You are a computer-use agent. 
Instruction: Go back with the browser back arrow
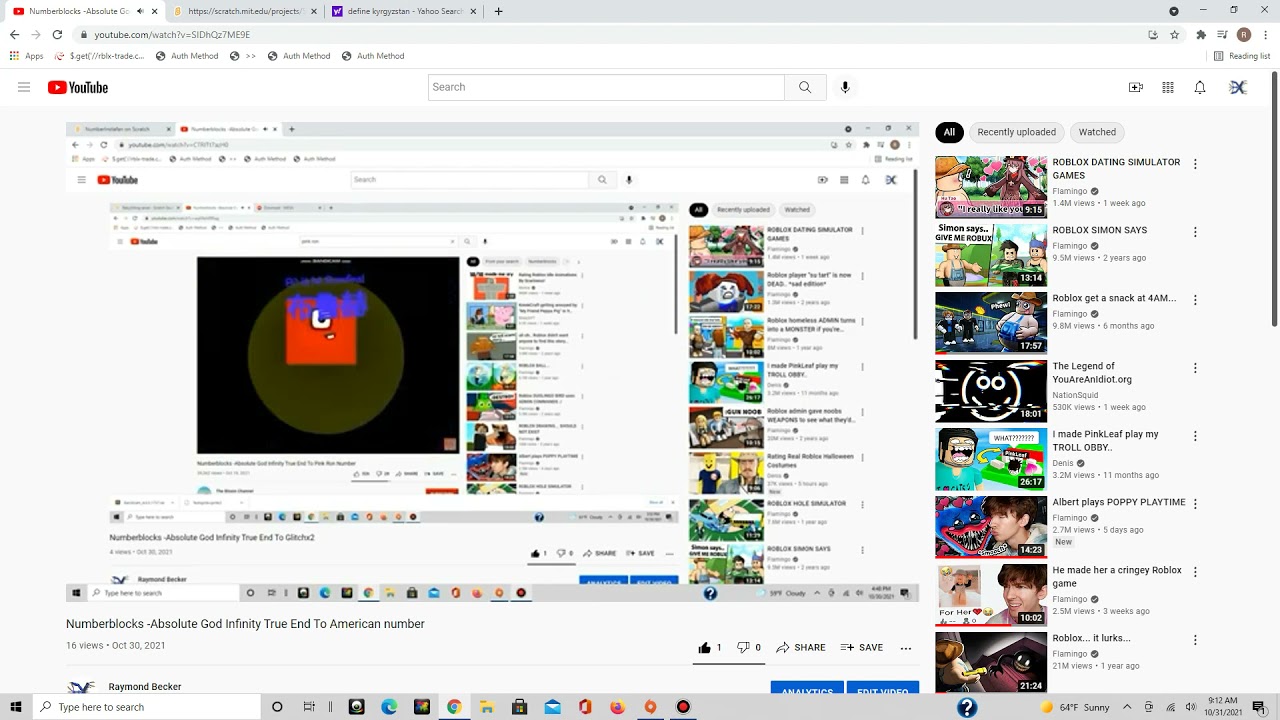(x=14, y=34)
